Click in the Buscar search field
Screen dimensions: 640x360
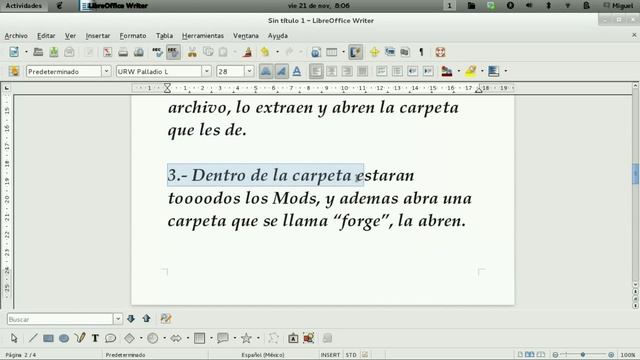point(60,319)
